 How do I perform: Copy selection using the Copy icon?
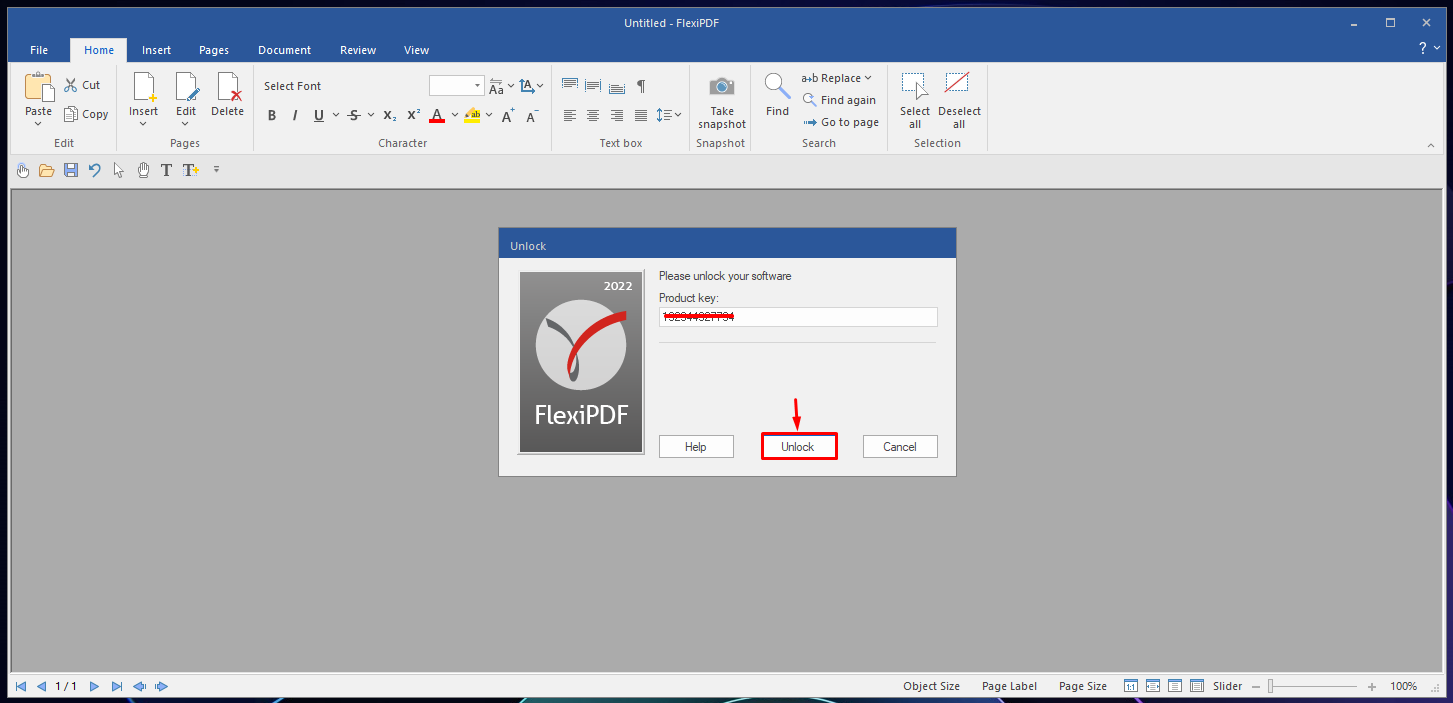[x=71, y=114]
